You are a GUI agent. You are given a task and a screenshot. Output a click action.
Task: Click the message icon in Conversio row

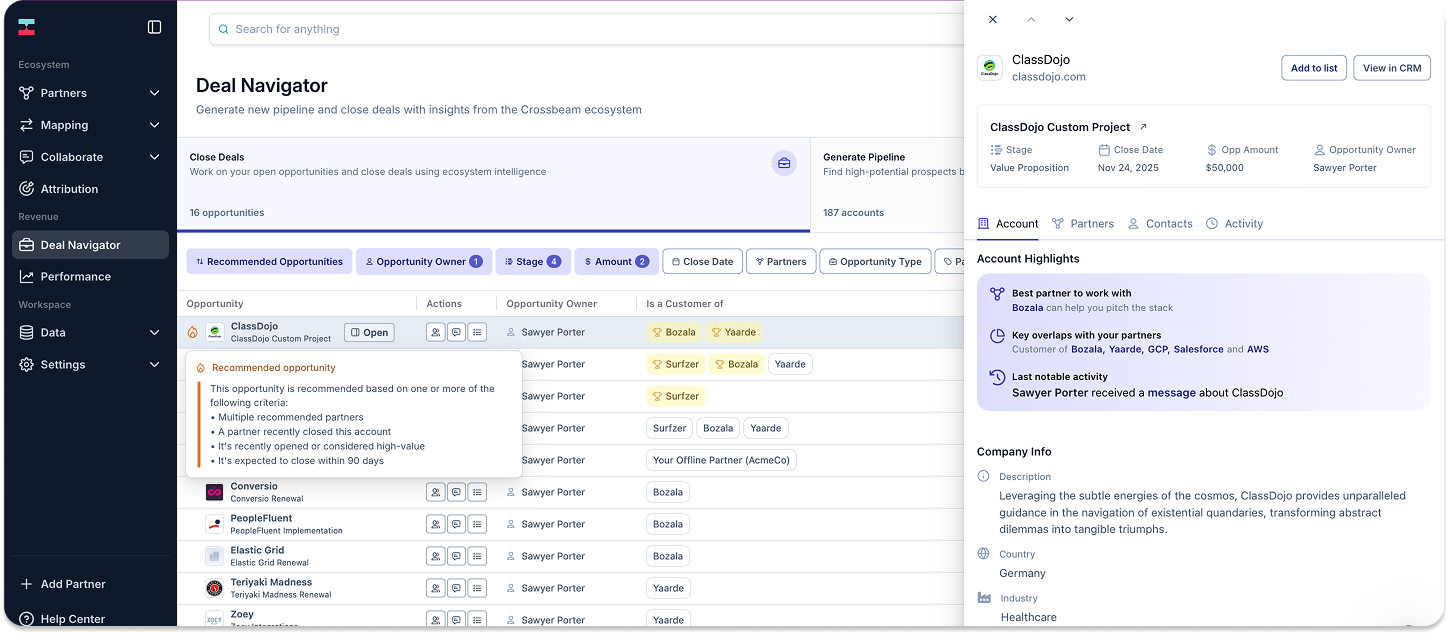click(456, 492)
